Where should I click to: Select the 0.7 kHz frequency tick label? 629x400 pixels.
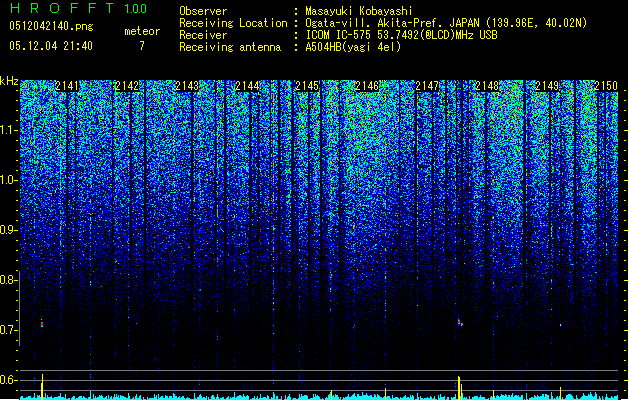[7, 330]
